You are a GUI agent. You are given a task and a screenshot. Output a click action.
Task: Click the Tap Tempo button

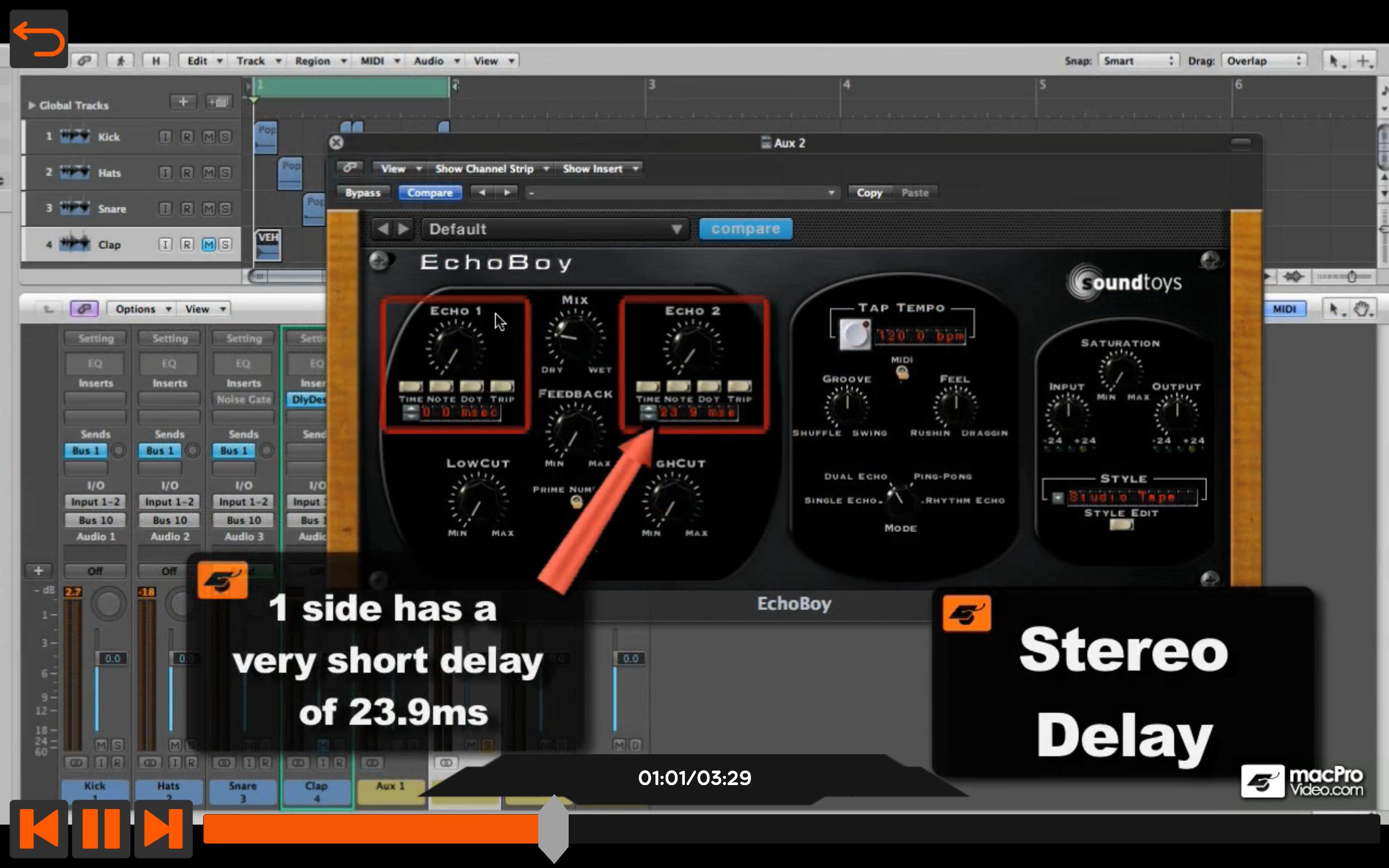[854, 334]
